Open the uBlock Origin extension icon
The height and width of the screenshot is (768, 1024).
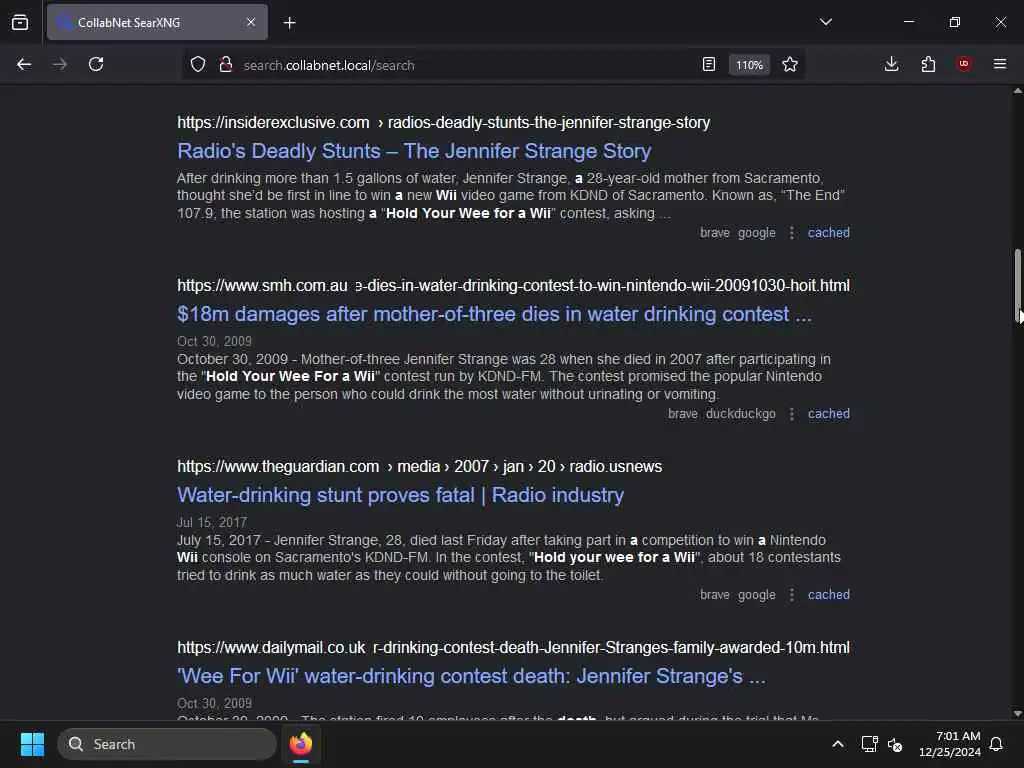(x=964, y=64)
